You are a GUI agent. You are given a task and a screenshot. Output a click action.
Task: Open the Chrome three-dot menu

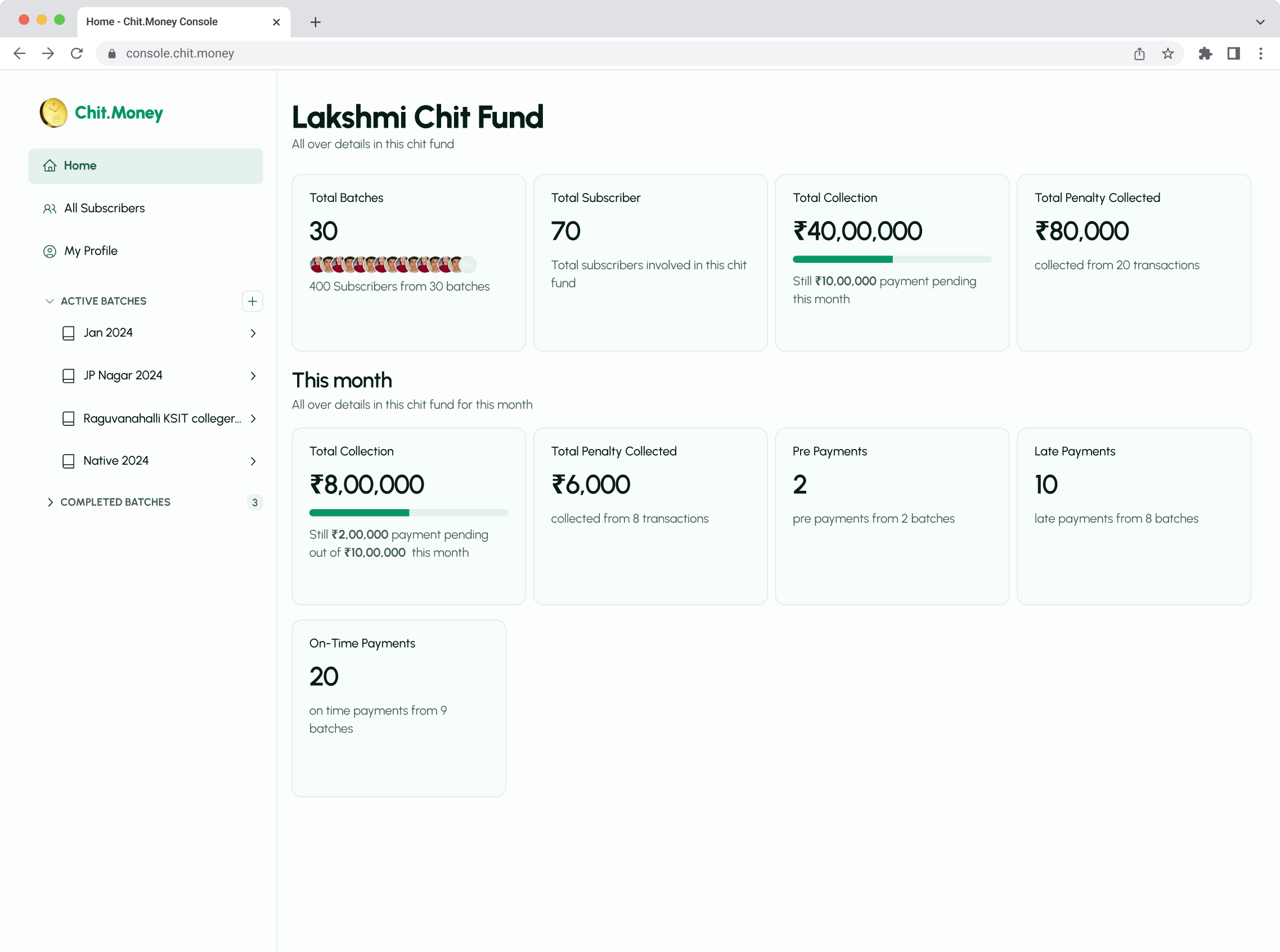(x=1261, y=53)
